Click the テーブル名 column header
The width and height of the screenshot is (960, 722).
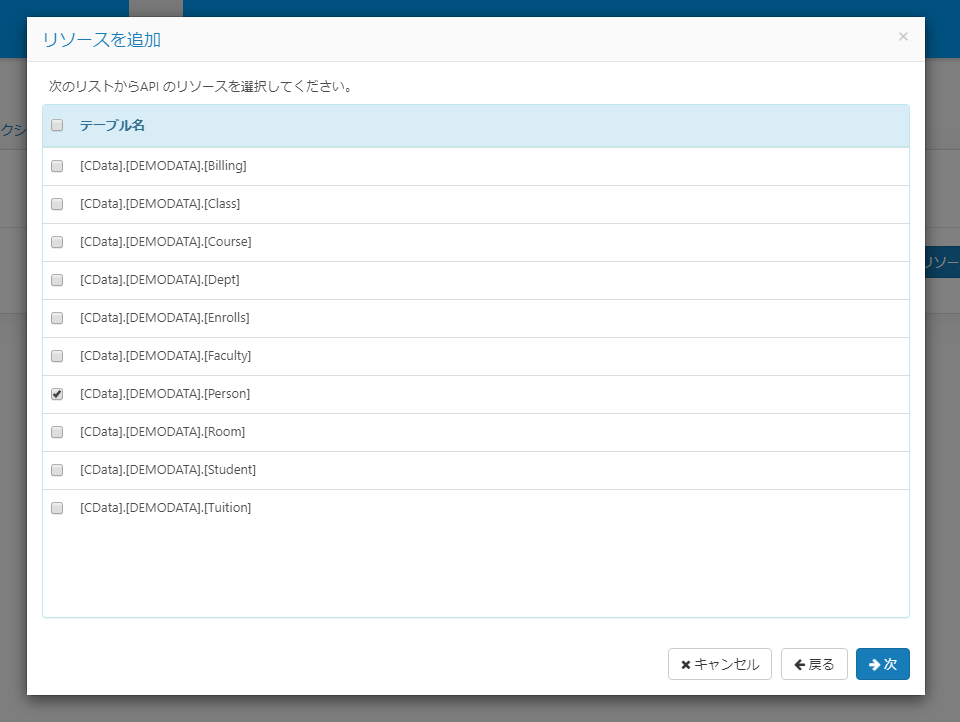pyautogui.click(x=112, y=125)
